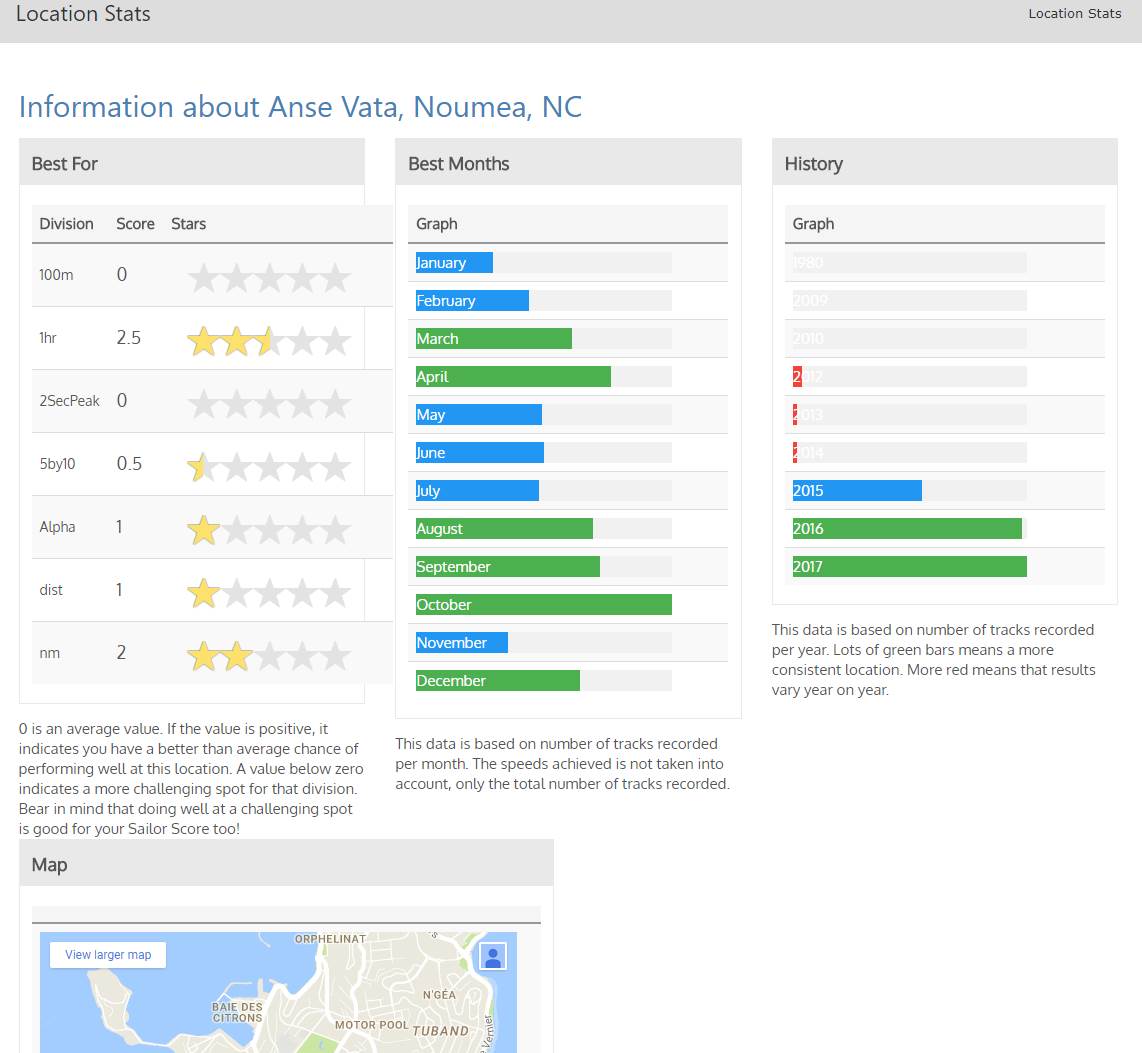
Task: Click the empty stars in the 2SecPeak row
Action: [x=268, y=404]
